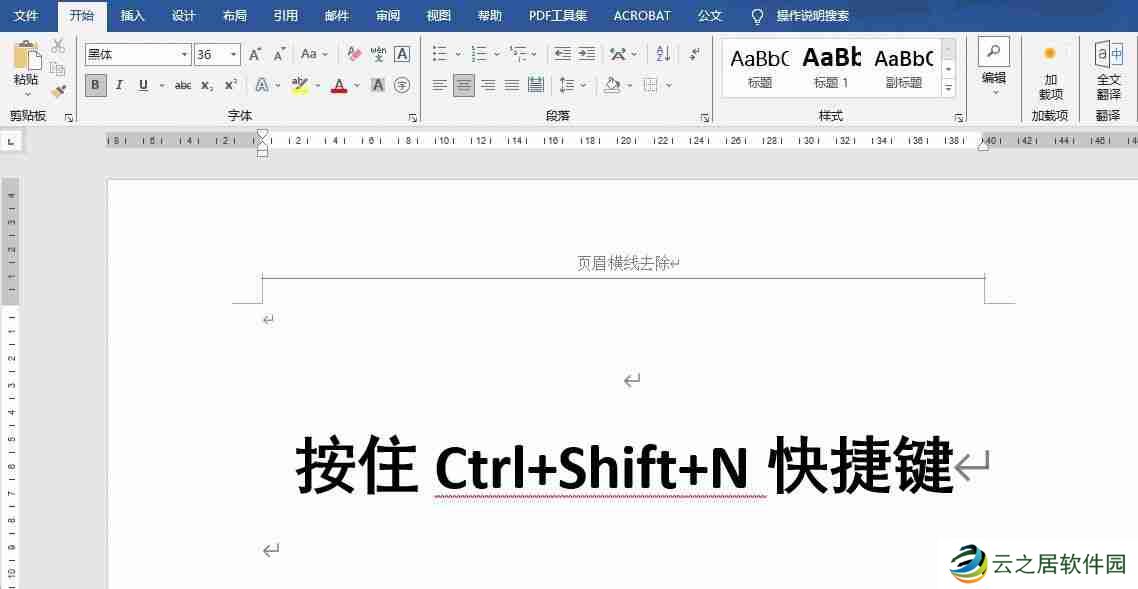This screenshot has width=1138, height=589.
Task: Pick a font color from the red A swatch
Action: [340, 85]
